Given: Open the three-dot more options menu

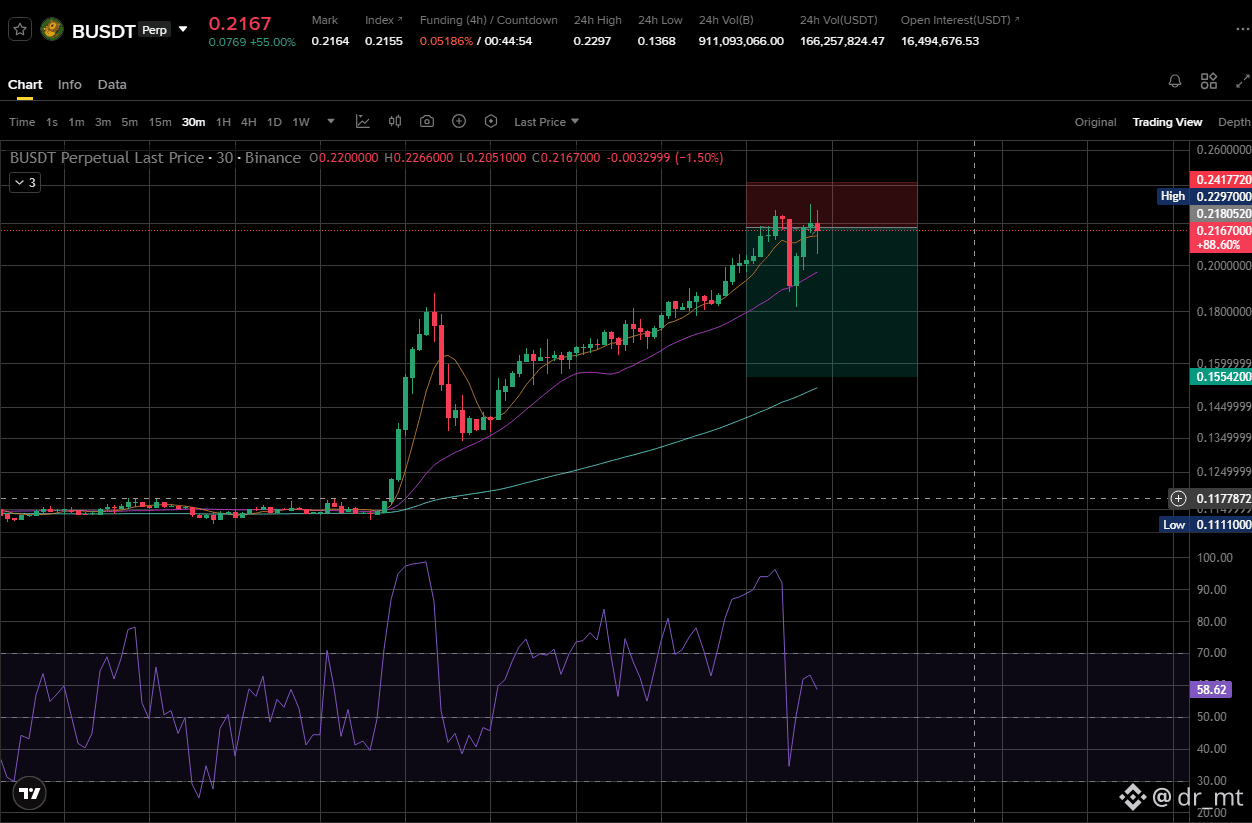Looking at the screenshot, I should (1242, 29).
